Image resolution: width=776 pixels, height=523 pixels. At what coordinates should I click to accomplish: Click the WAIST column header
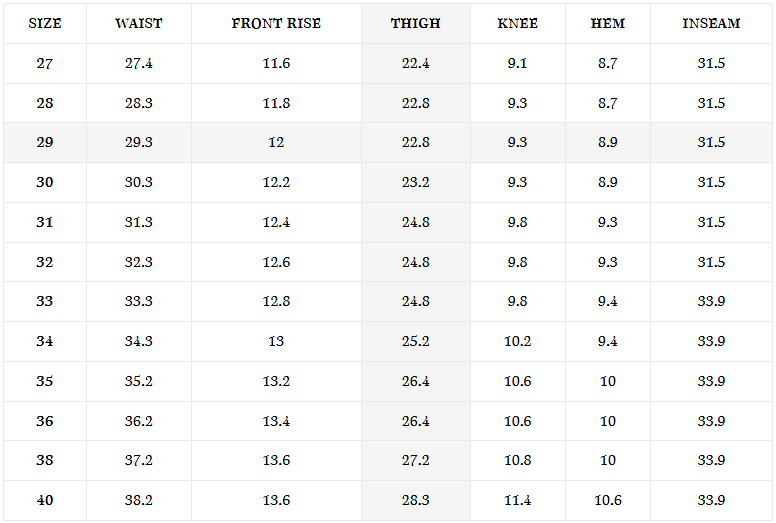(139, 23)
